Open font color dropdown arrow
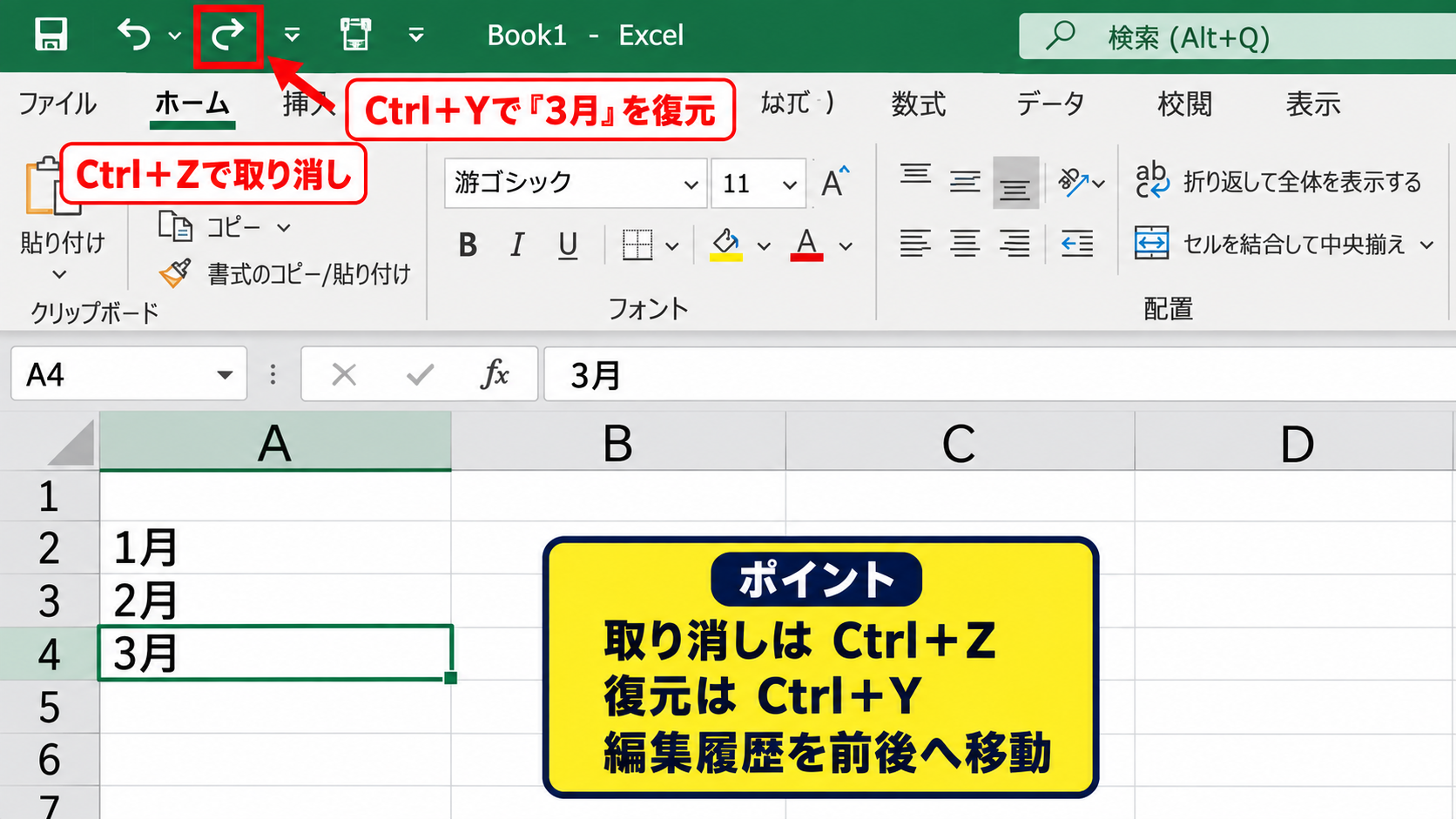 [x=846, y=246]
